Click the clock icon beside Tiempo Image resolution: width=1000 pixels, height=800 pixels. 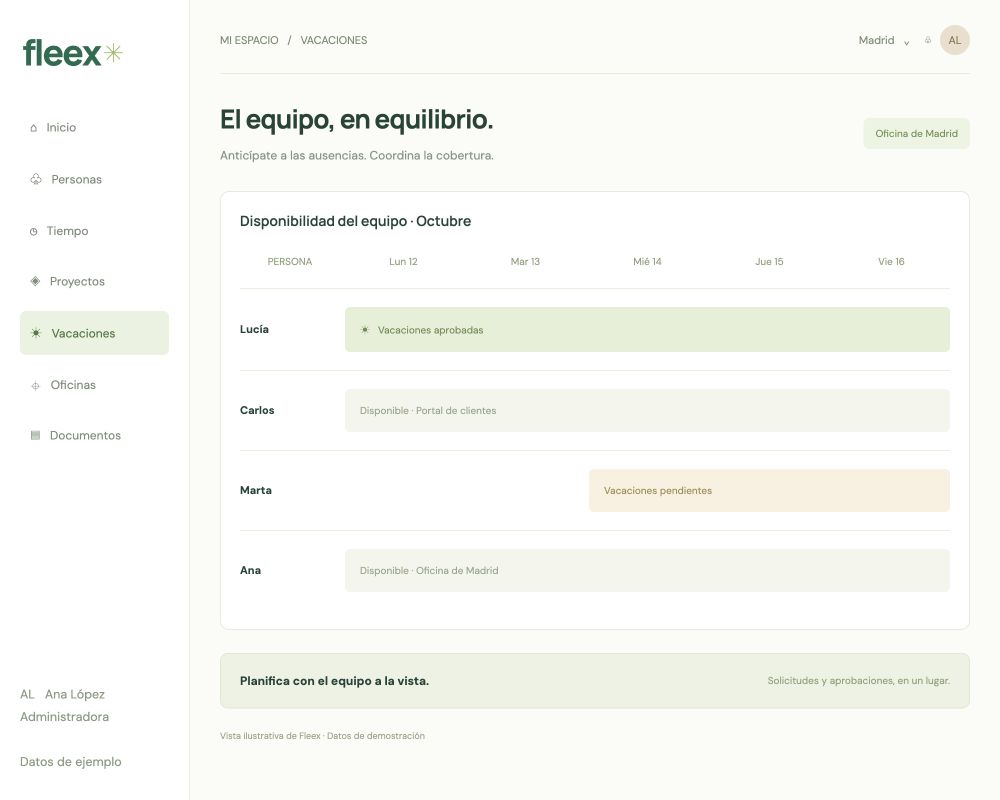point(34,232)
